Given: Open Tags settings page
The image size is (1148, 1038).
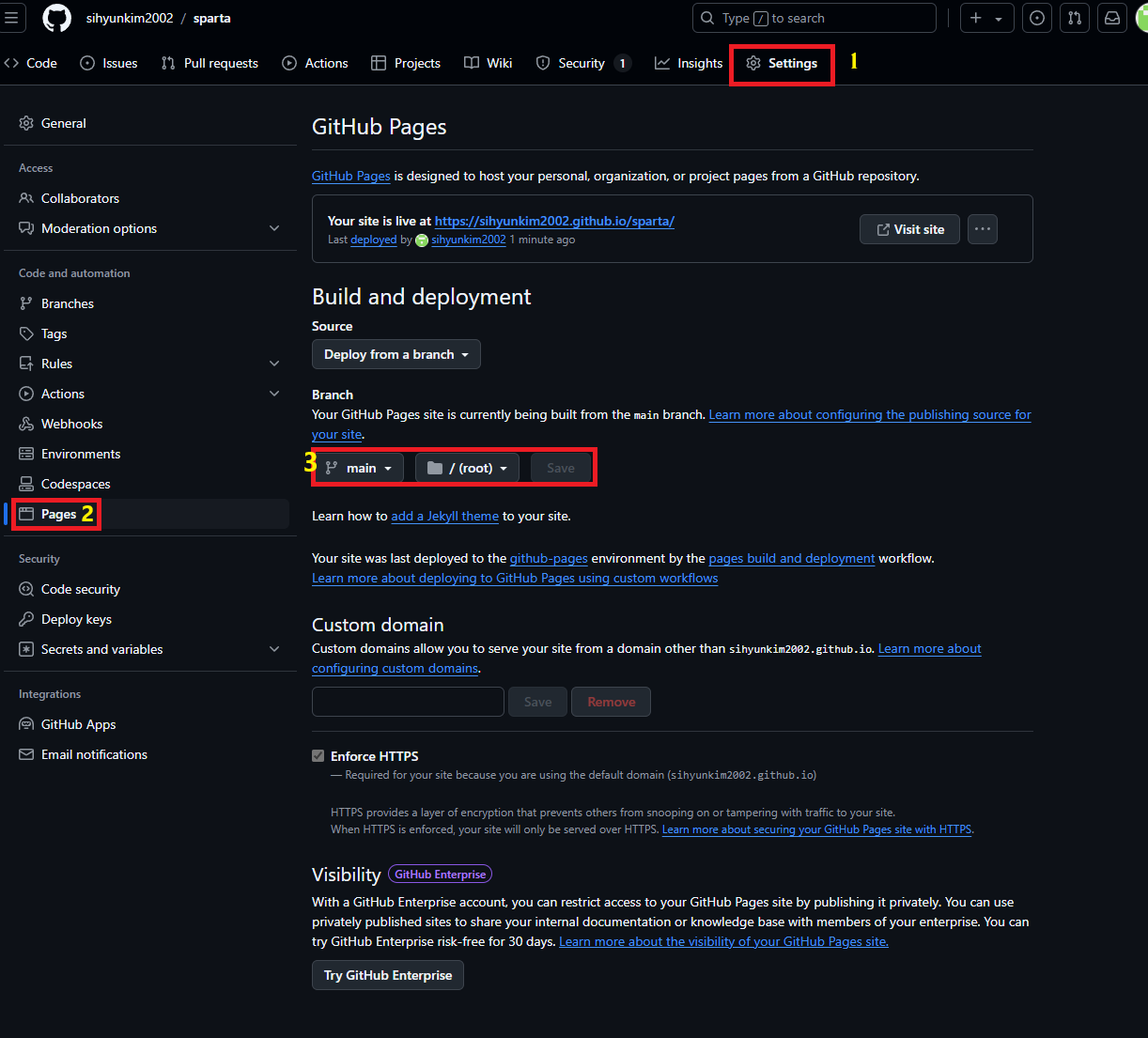Looking at the screenshot, I should tap(150, 333).
